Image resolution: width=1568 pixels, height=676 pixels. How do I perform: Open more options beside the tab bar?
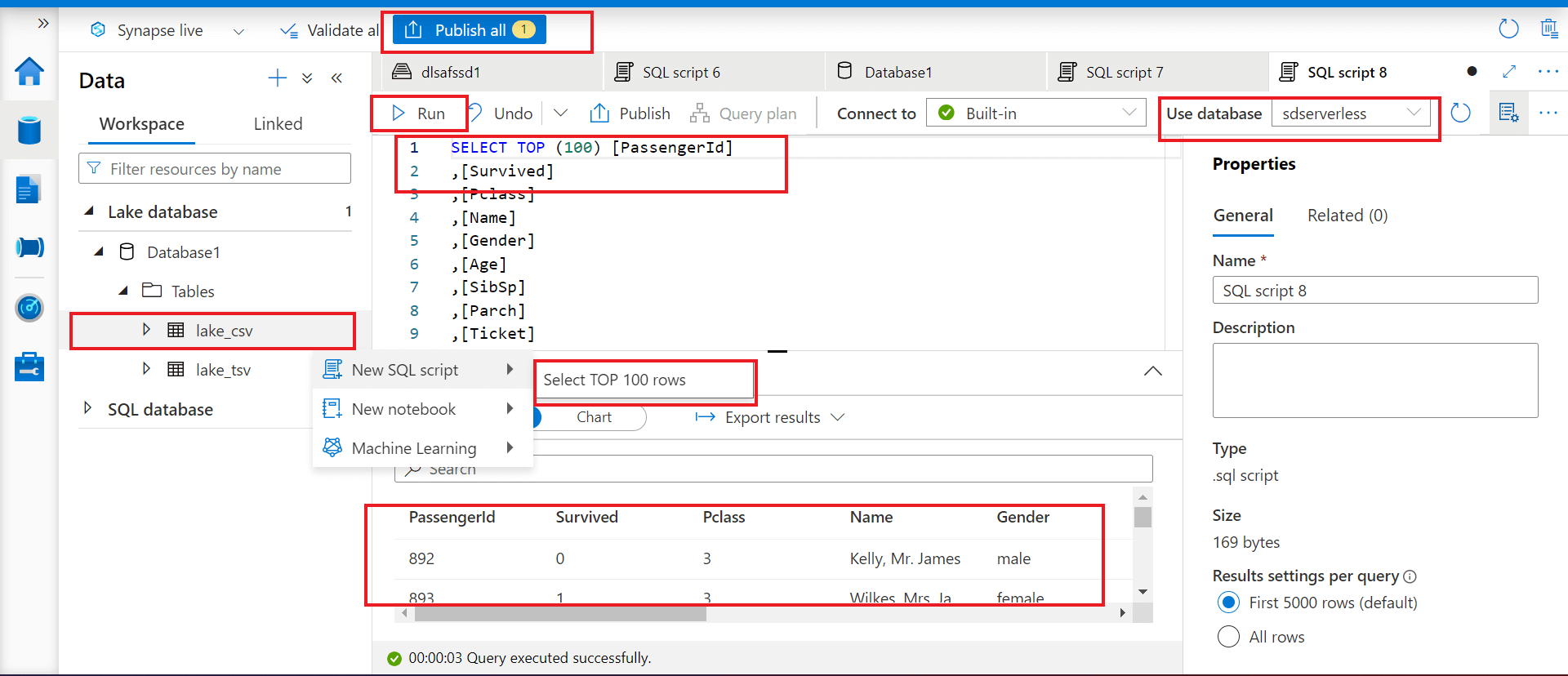(1548, 72)
